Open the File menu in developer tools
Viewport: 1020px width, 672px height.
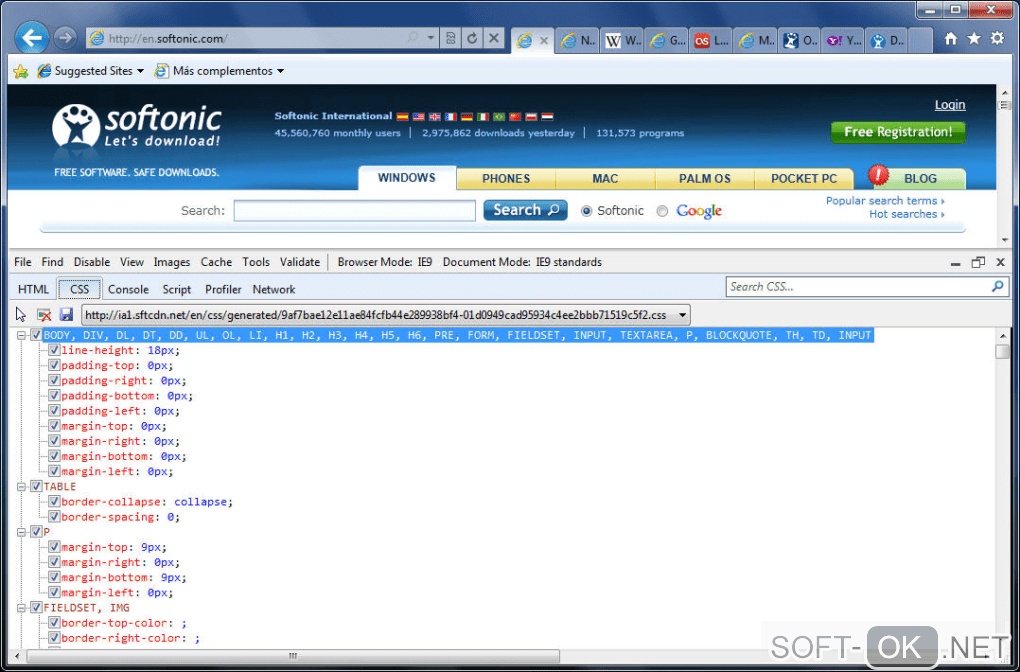pyautogui.click(x=23, y=262)
